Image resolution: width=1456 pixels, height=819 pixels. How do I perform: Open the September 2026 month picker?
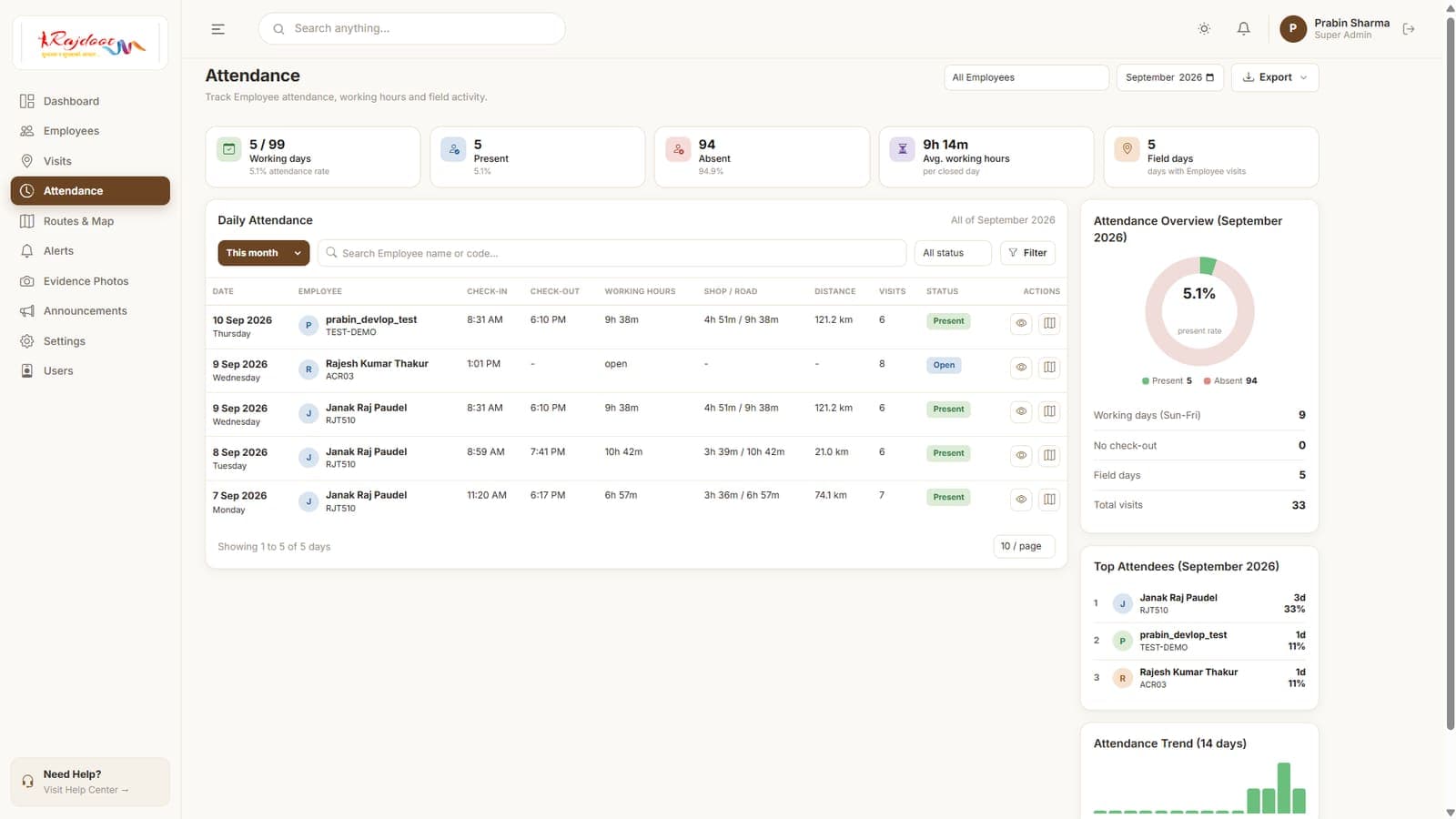[1169, 77]
